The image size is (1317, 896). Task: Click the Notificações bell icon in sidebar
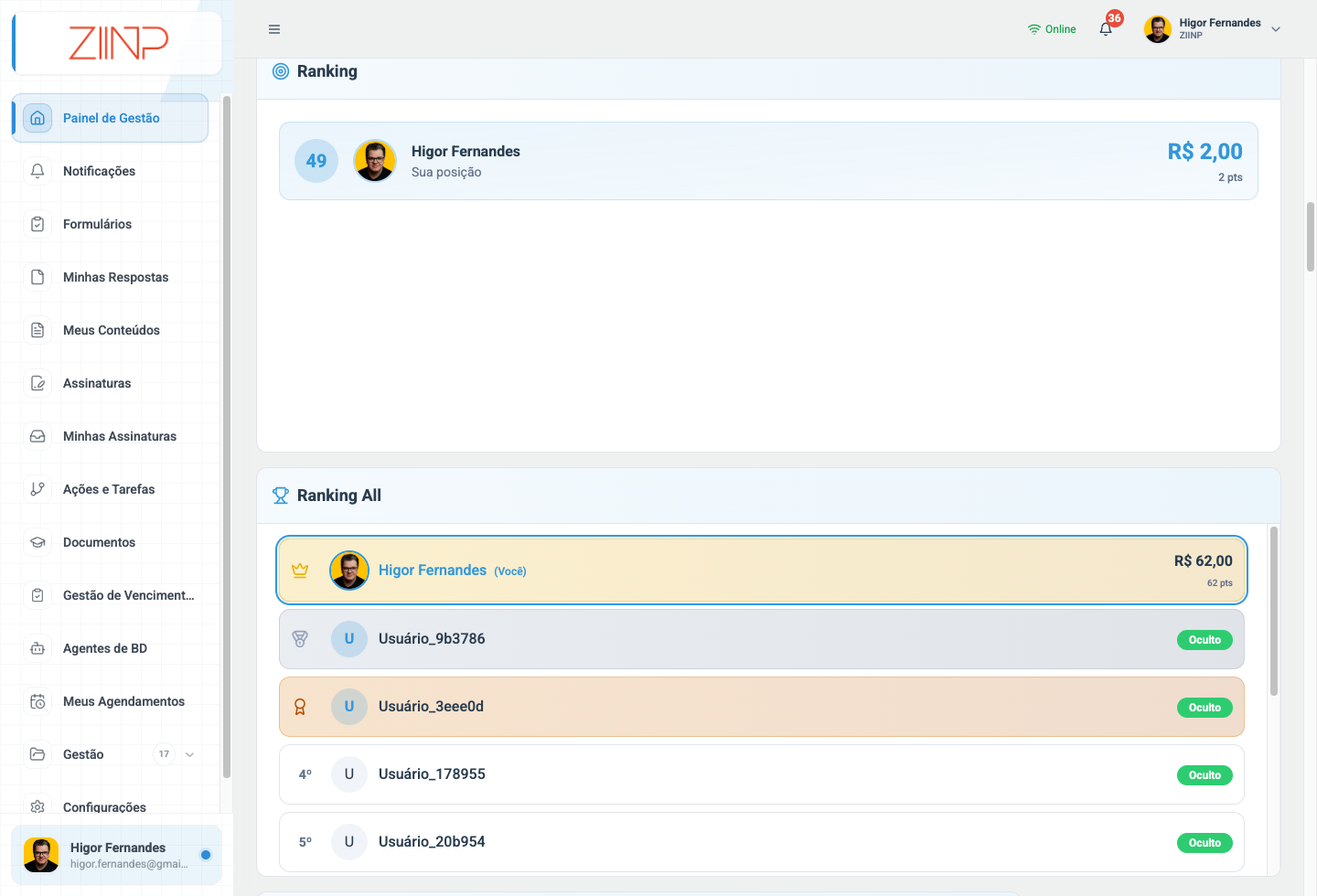[37, 171]
